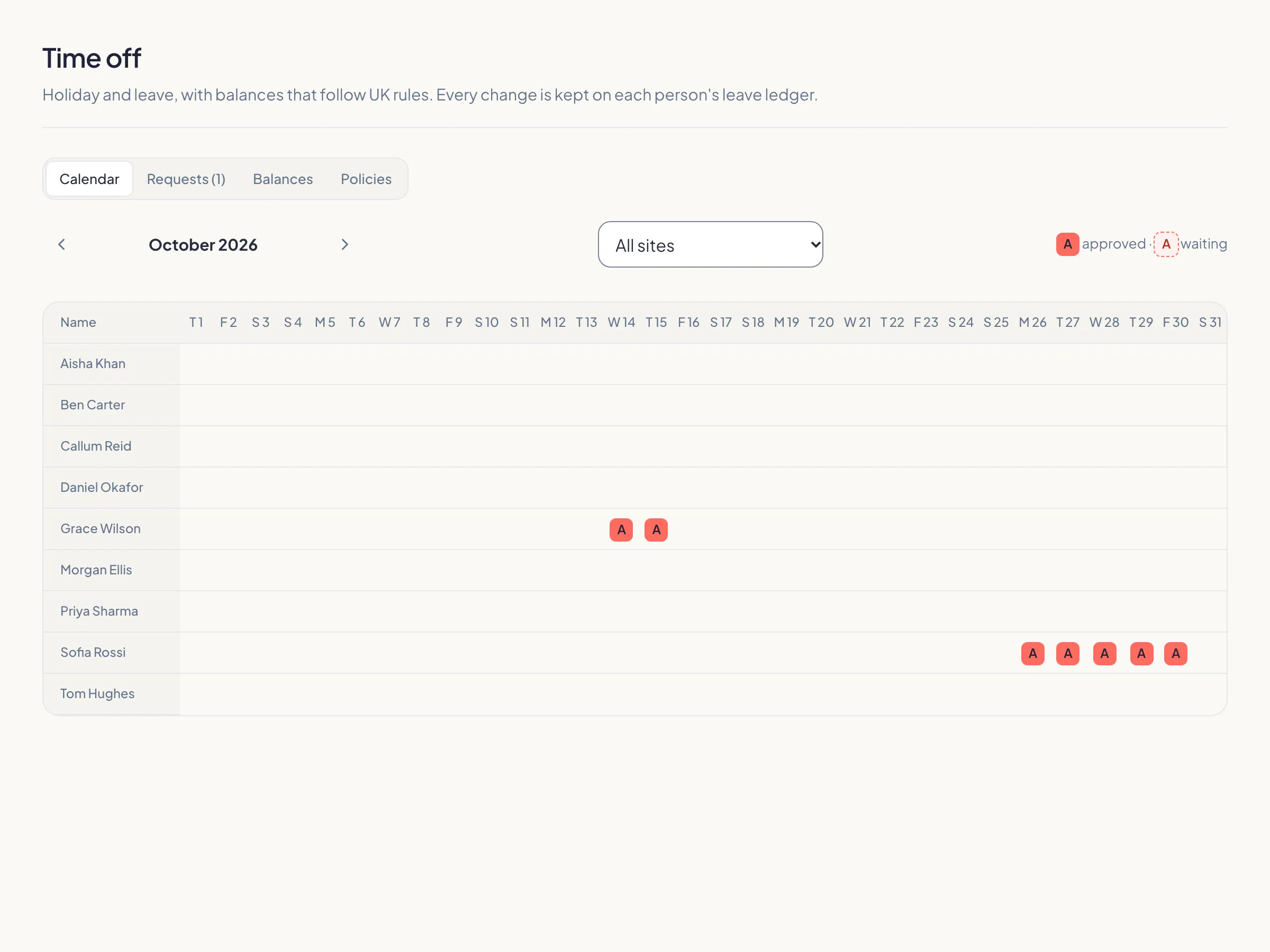1270x952 pixels.
Task: Select the Tom Hughes row name
Action: [x=97, y=694]
